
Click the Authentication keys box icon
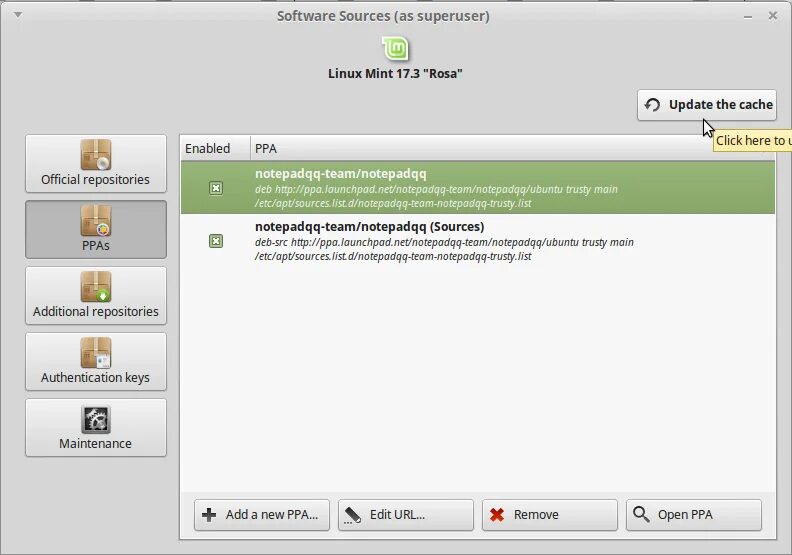(95, 352)
